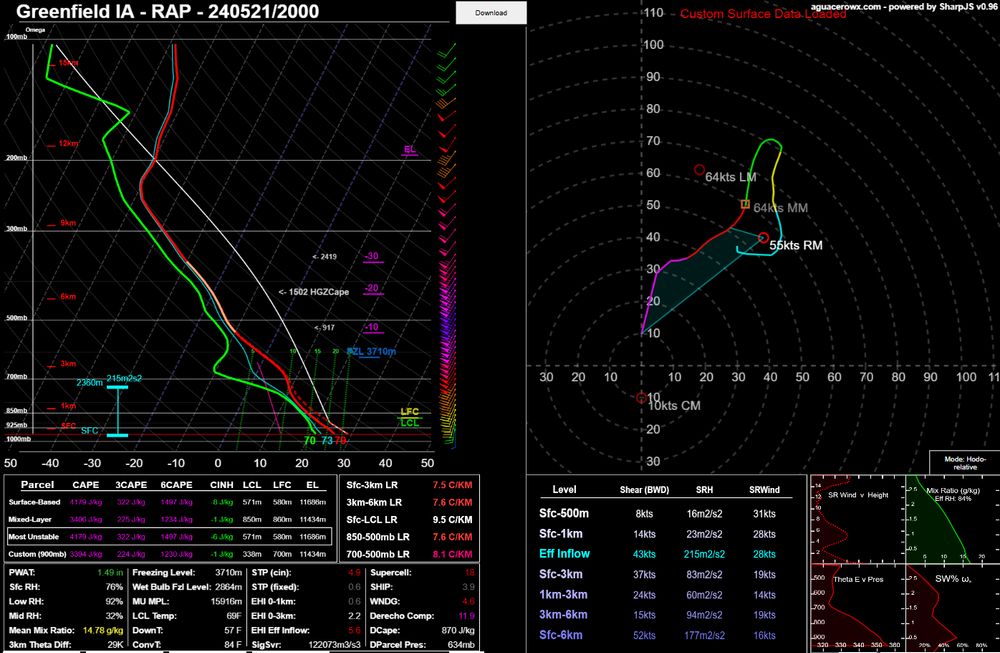Click the Shear (BWD) column header
This screenshot has width=1000, height=653.
point(644,490)
